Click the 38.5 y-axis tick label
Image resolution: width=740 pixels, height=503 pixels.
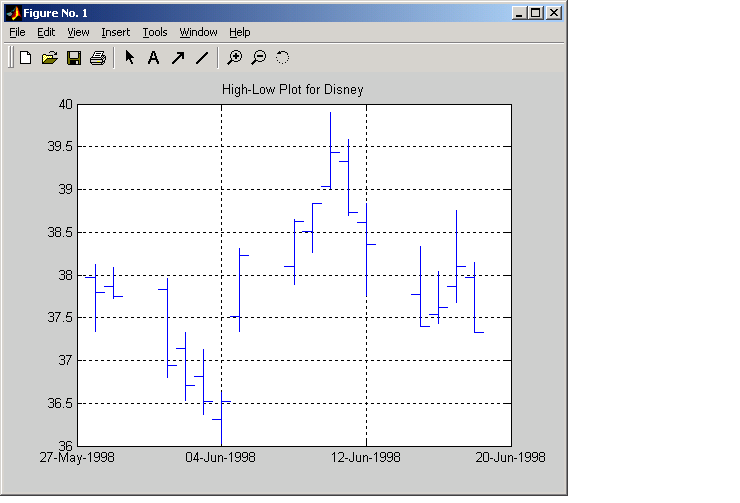60,232
